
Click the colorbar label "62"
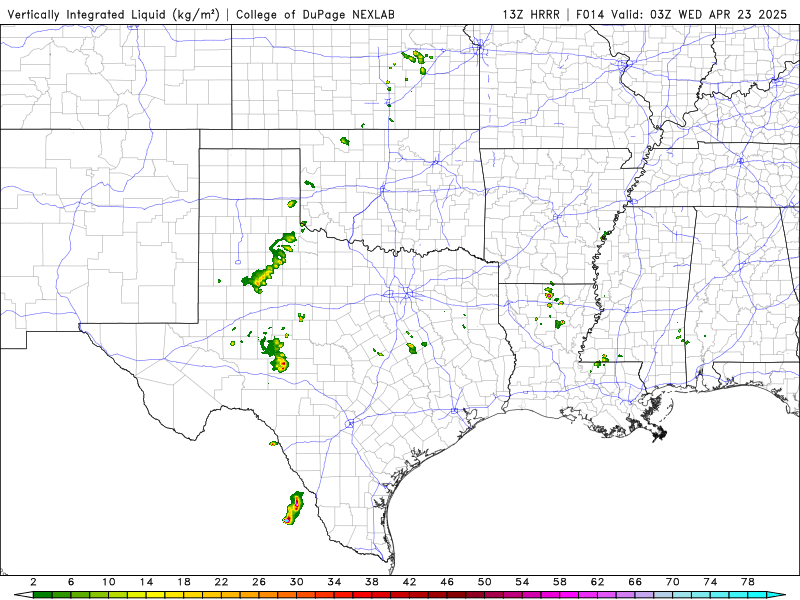597,582
